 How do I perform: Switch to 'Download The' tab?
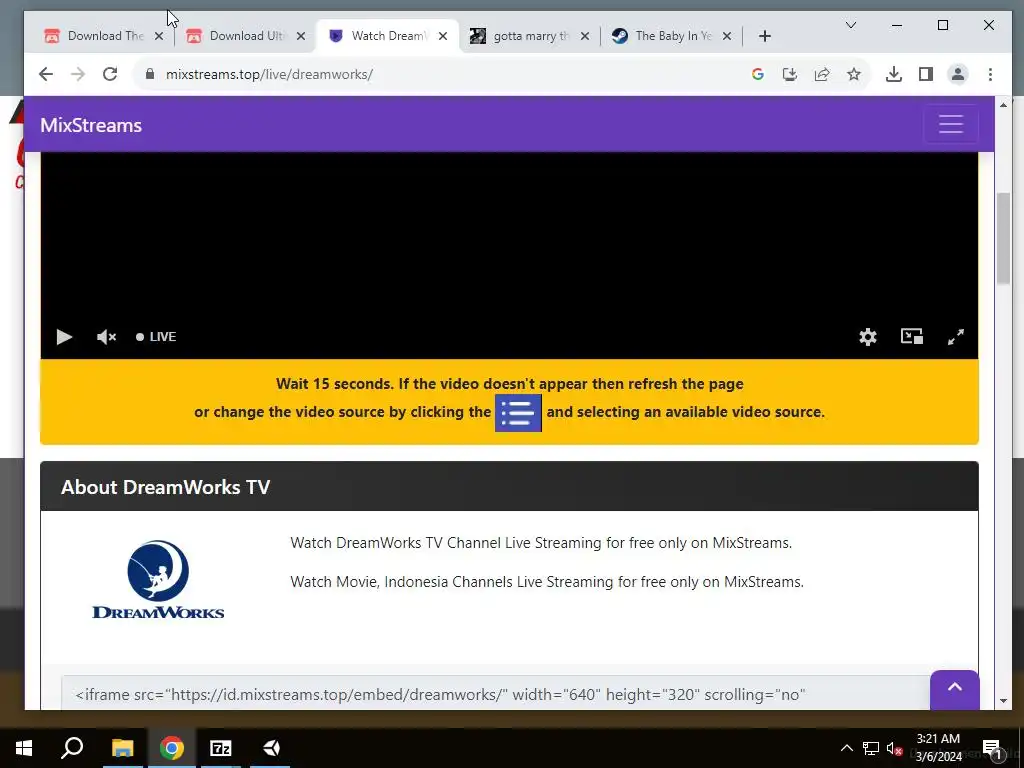(x=104, y=36)
